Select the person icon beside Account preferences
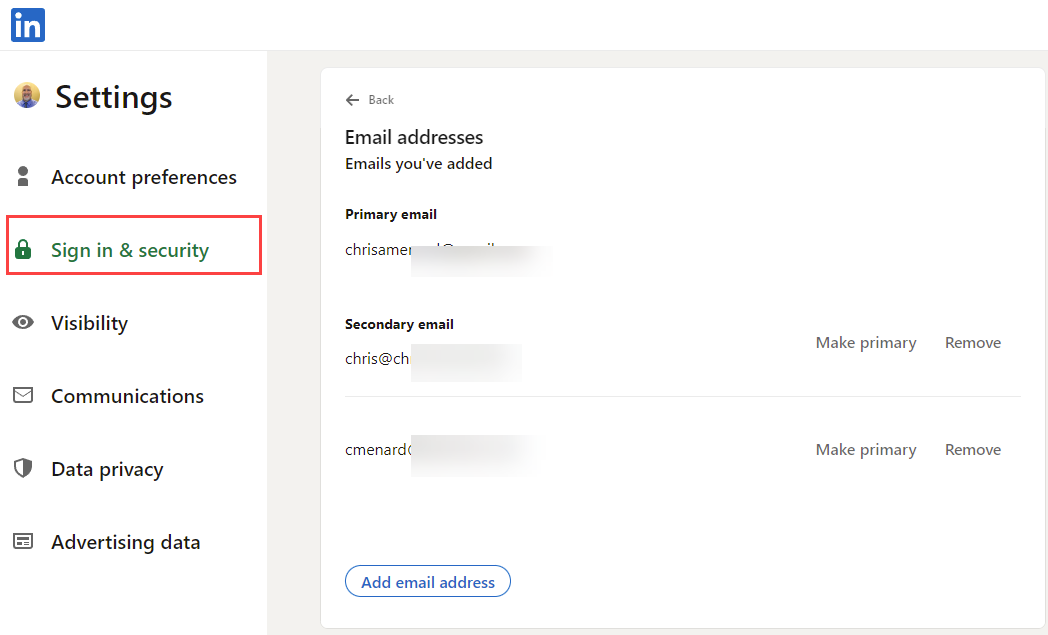 [x=23, y=176]
